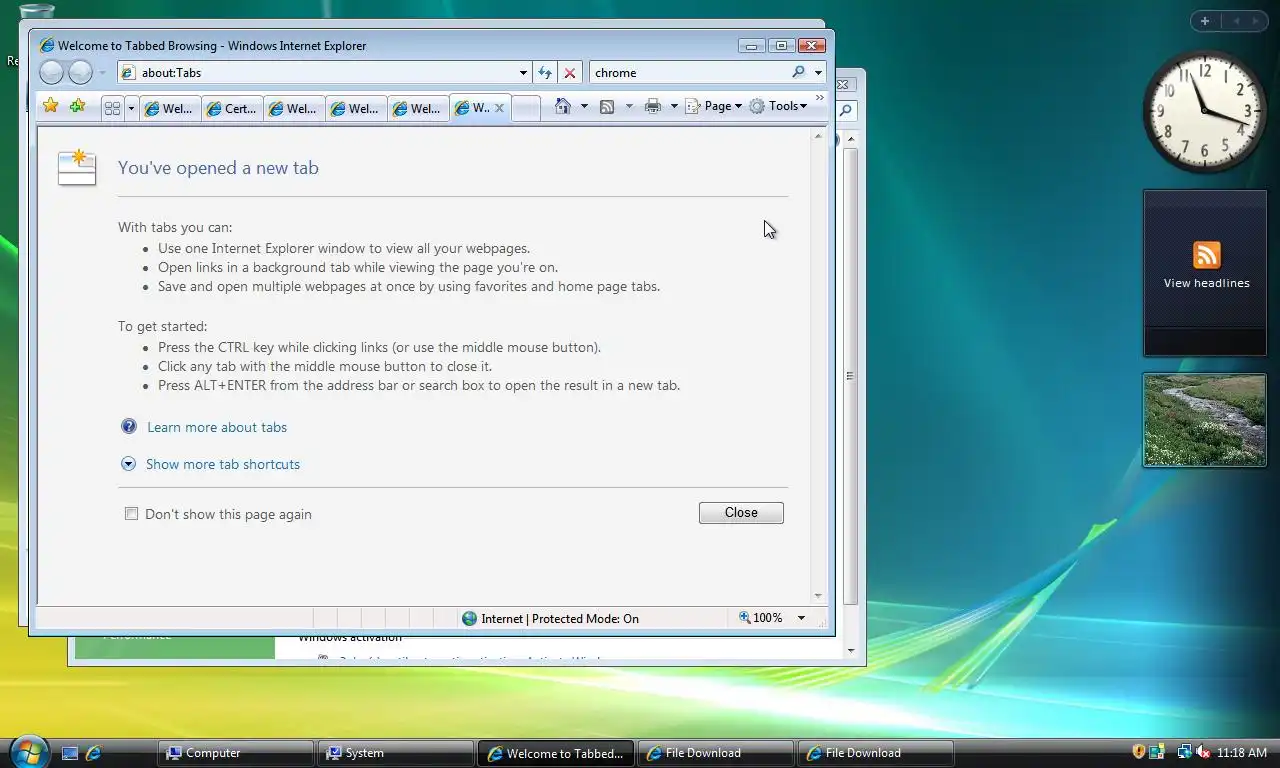Click the page scroll down arrow in Internet Explorer
The width and height of the screenshot is (1280, 768).
[818, 596]
